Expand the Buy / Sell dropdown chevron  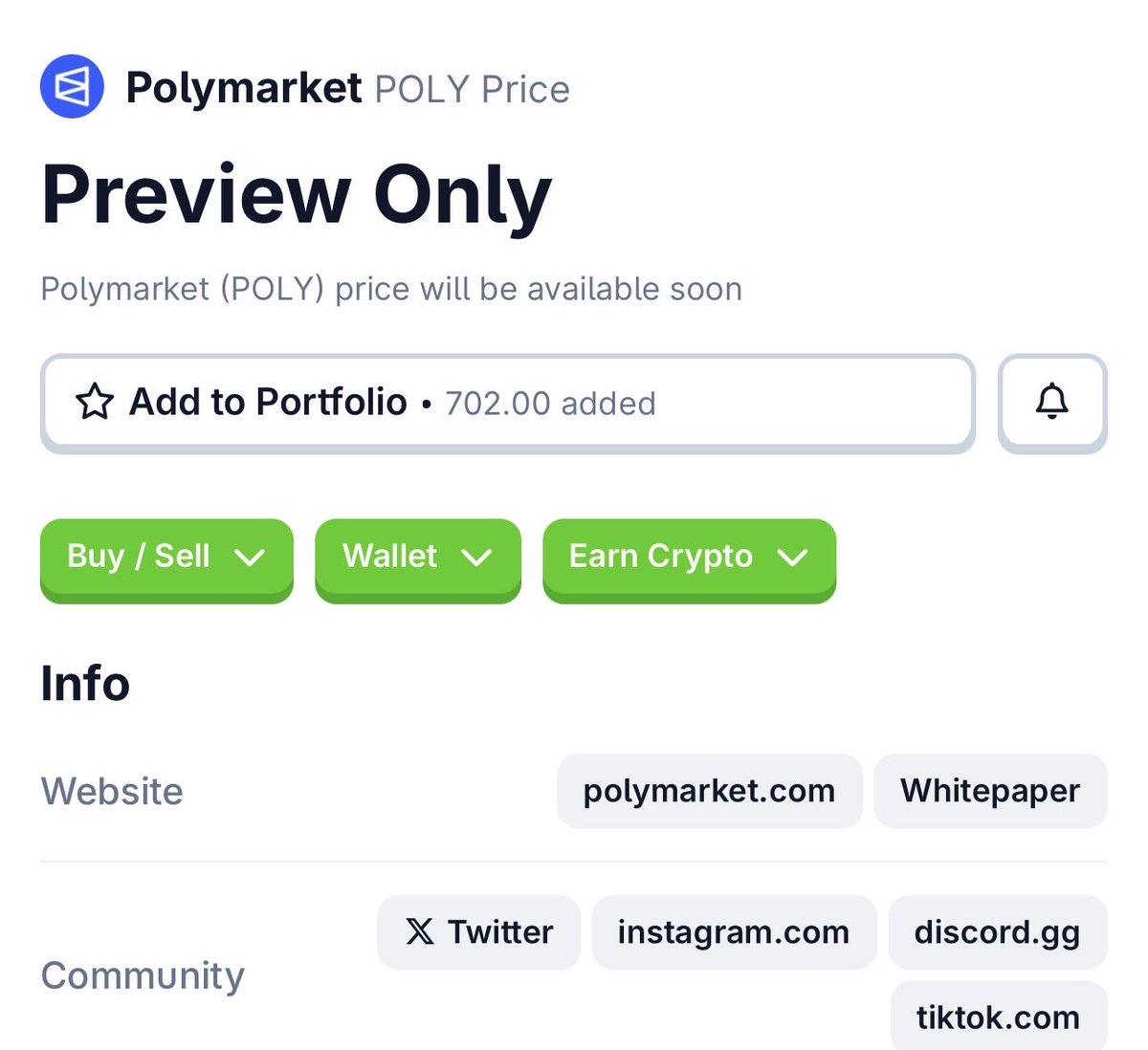250,558
